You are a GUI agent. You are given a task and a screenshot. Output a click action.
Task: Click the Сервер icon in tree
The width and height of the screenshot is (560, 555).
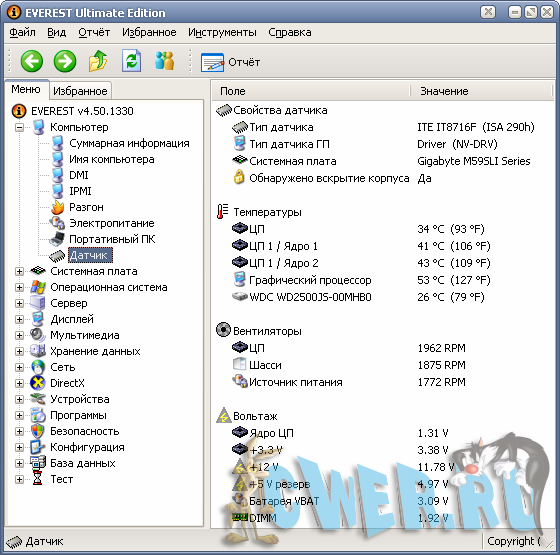[x=38, y=303]
